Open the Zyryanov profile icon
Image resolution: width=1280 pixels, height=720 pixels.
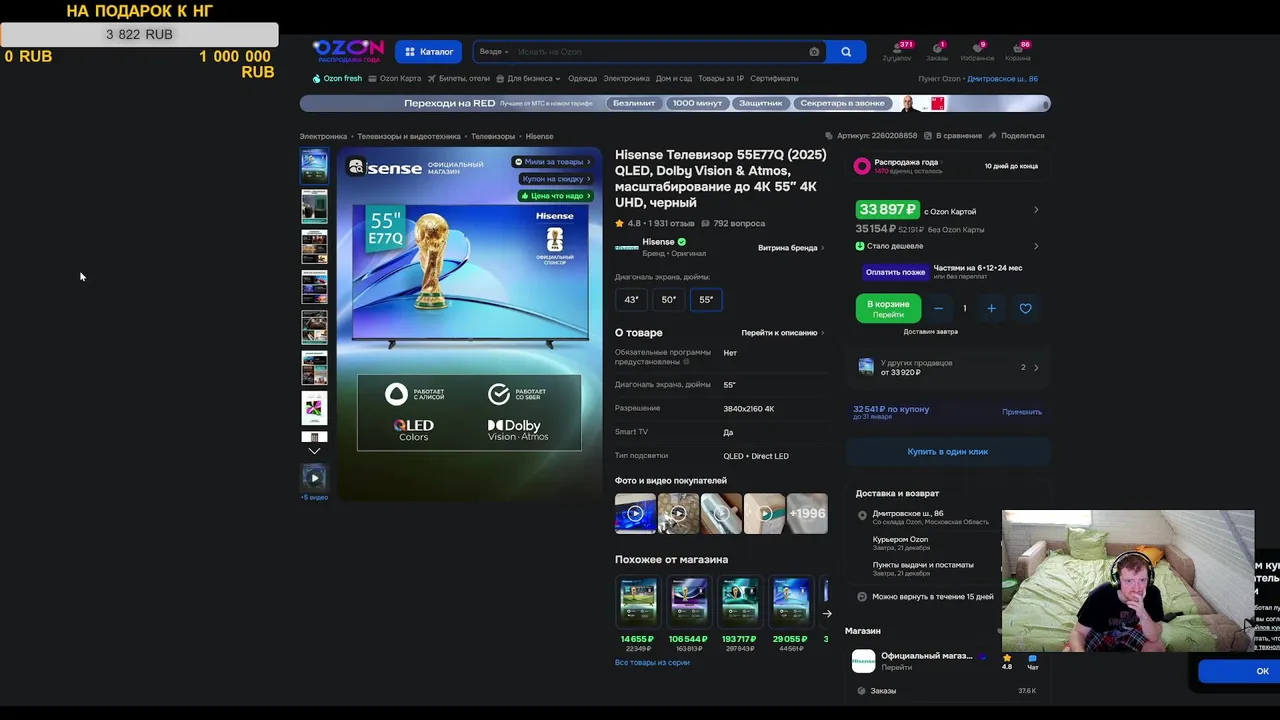coord(897,51)
